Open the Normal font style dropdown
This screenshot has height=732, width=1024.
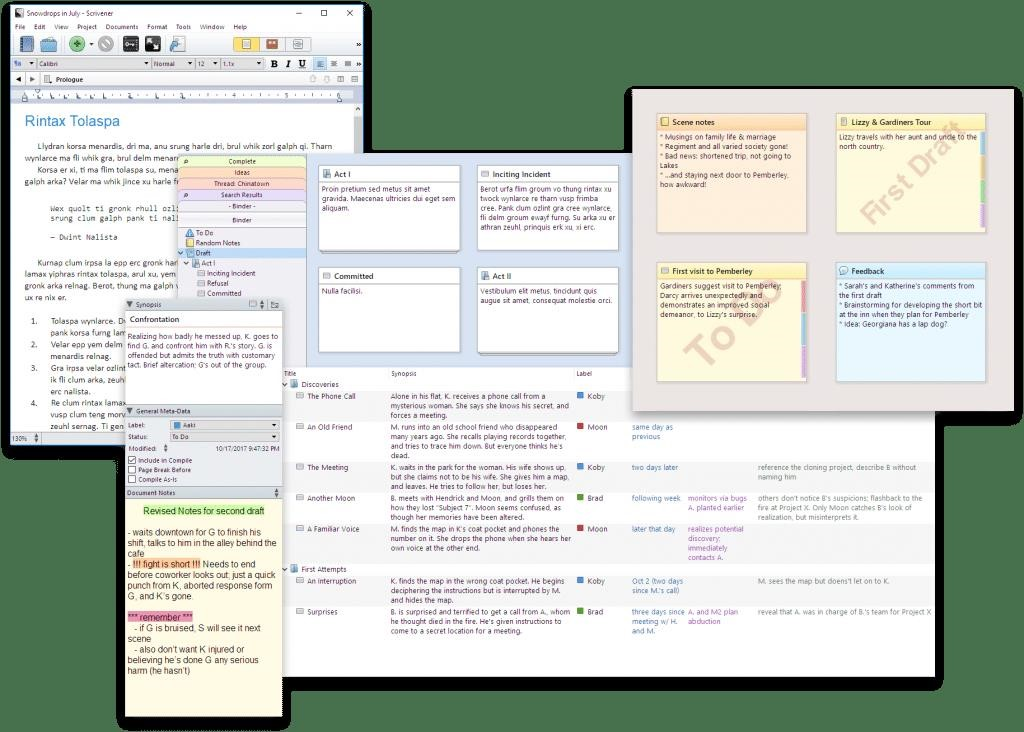[x=173, y=64]
